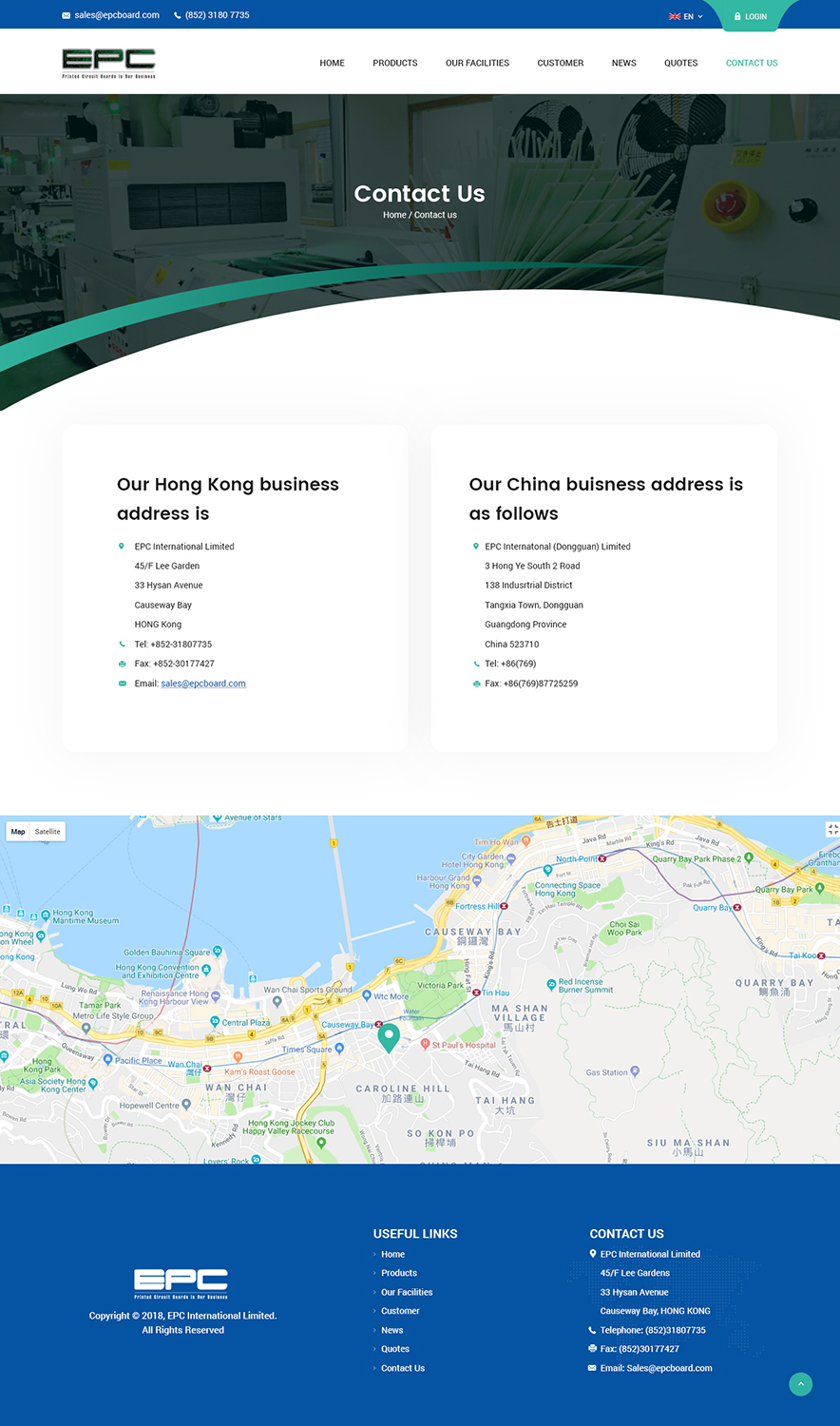This screenshot has height=1426, width=840.
Task: Click location pin beside EPC Internatonal (Dongguan) Limited
Action: pyautogui.click(x=476, y=547)
